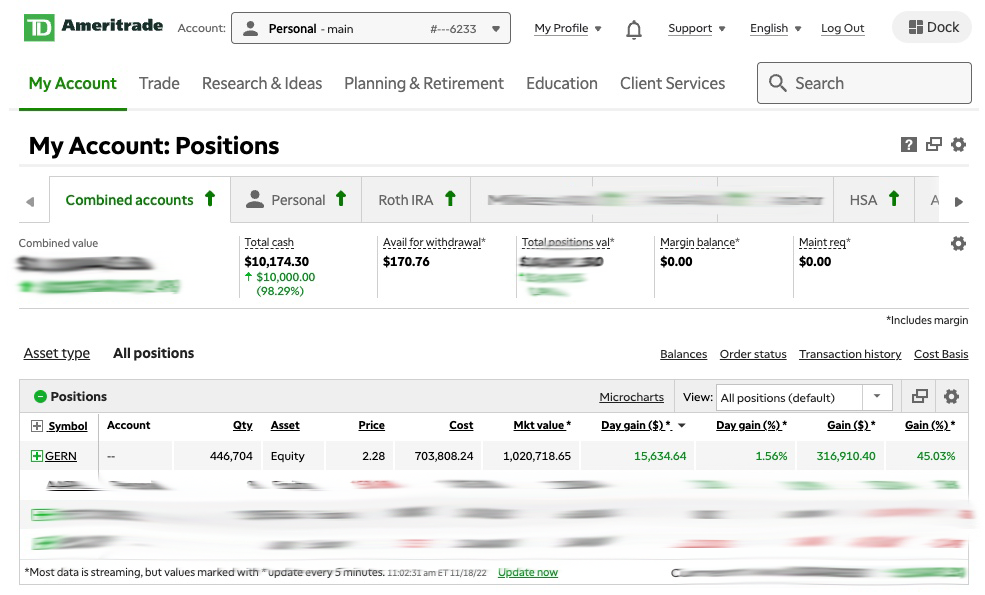The height and width of the screenshot is (595, 985).
Task: Click the TD Ameritrade logo
Action: click(93, 28)
